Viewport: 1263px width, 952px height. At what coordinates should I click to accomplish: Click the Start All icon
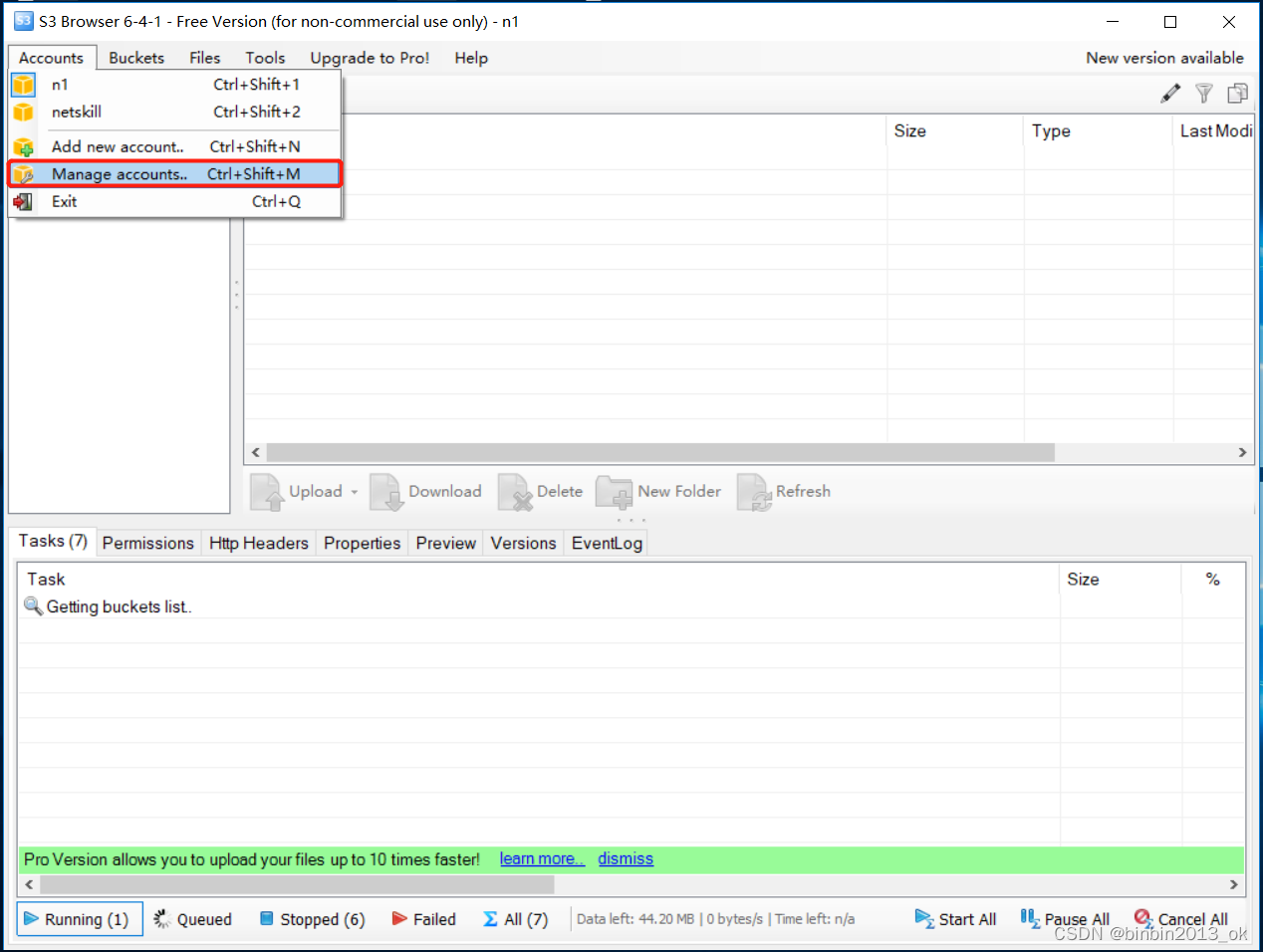tap(924, 918)
